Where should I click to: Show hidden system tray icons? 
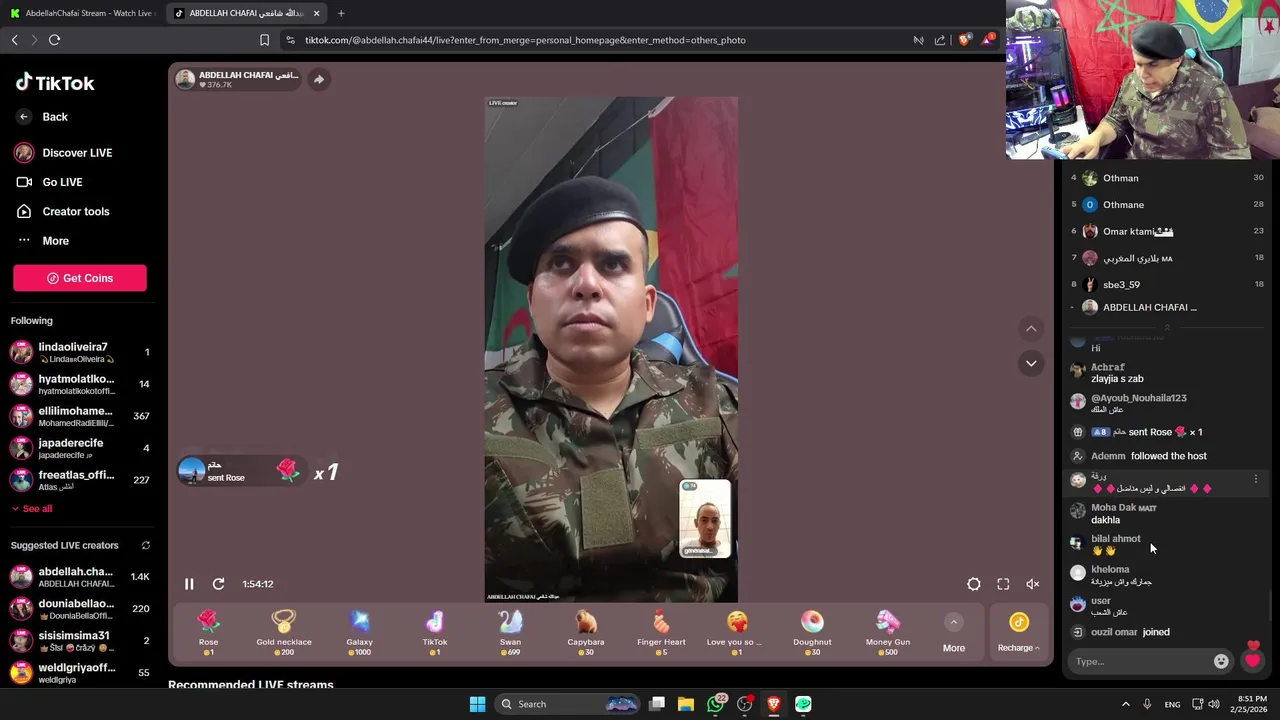[1125, 704]
